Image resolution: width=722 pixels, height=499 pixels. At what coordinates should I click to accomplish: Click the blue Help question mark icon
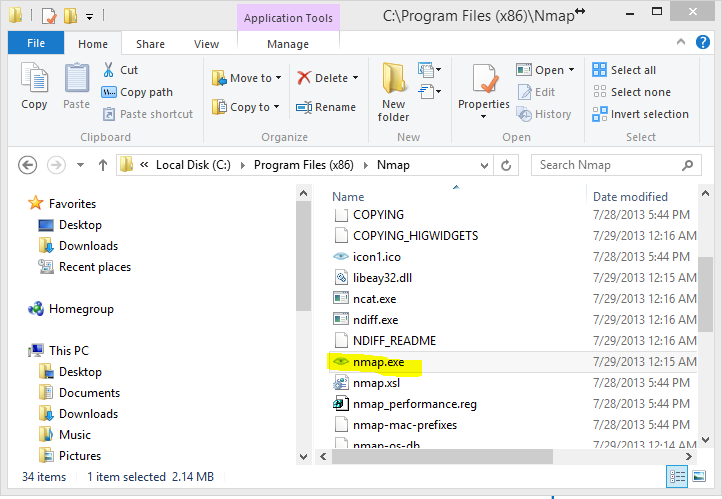pos(703,42)
